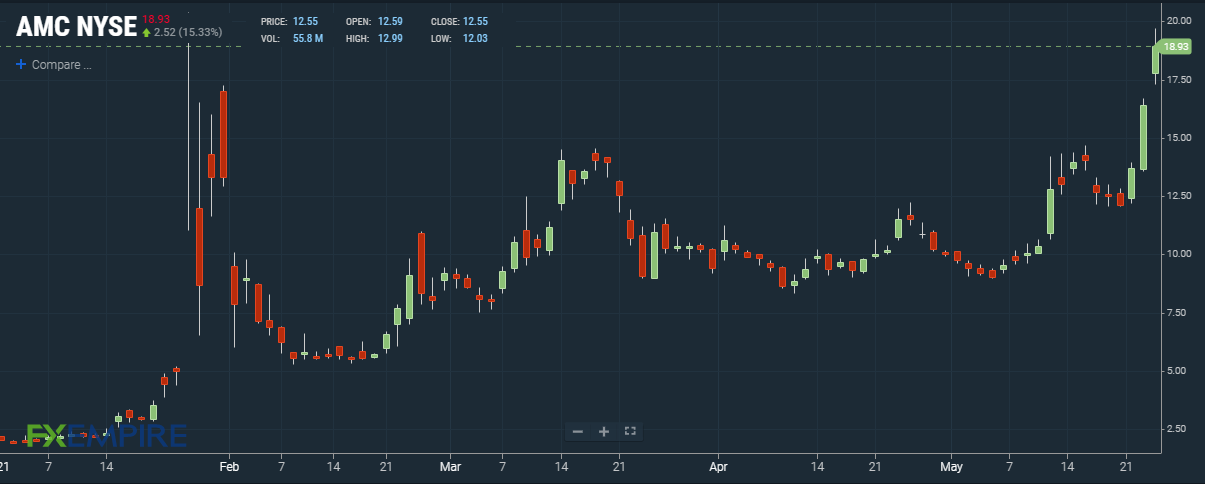
Task: Click the latest green candle near 18.93
Action: (1155, 58)
